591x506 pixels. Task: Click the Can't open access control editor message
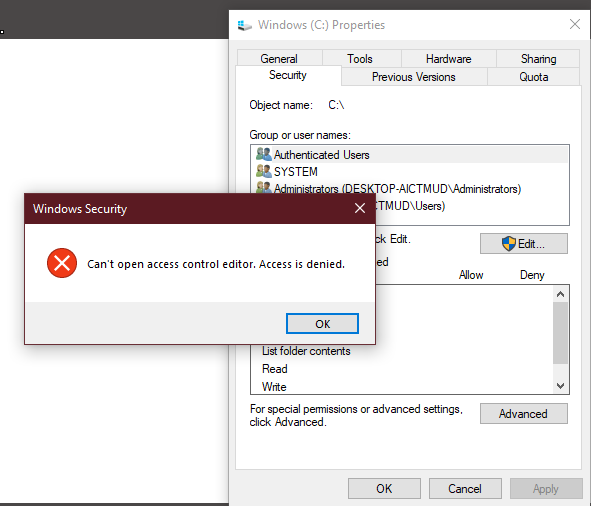[x=216, y=264]
